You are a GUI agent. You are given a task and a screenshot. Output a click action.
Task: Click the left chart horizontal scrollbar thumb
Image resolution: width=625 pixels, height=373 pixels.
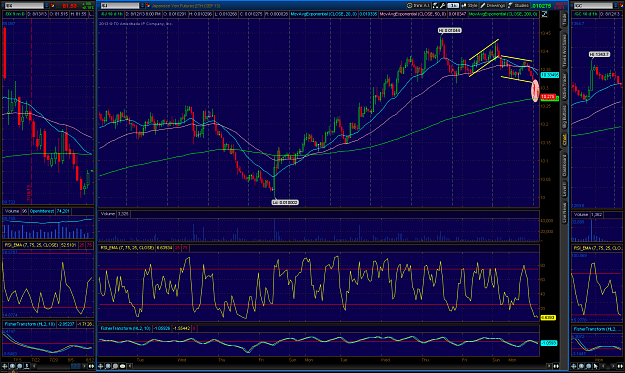[76, 366]
